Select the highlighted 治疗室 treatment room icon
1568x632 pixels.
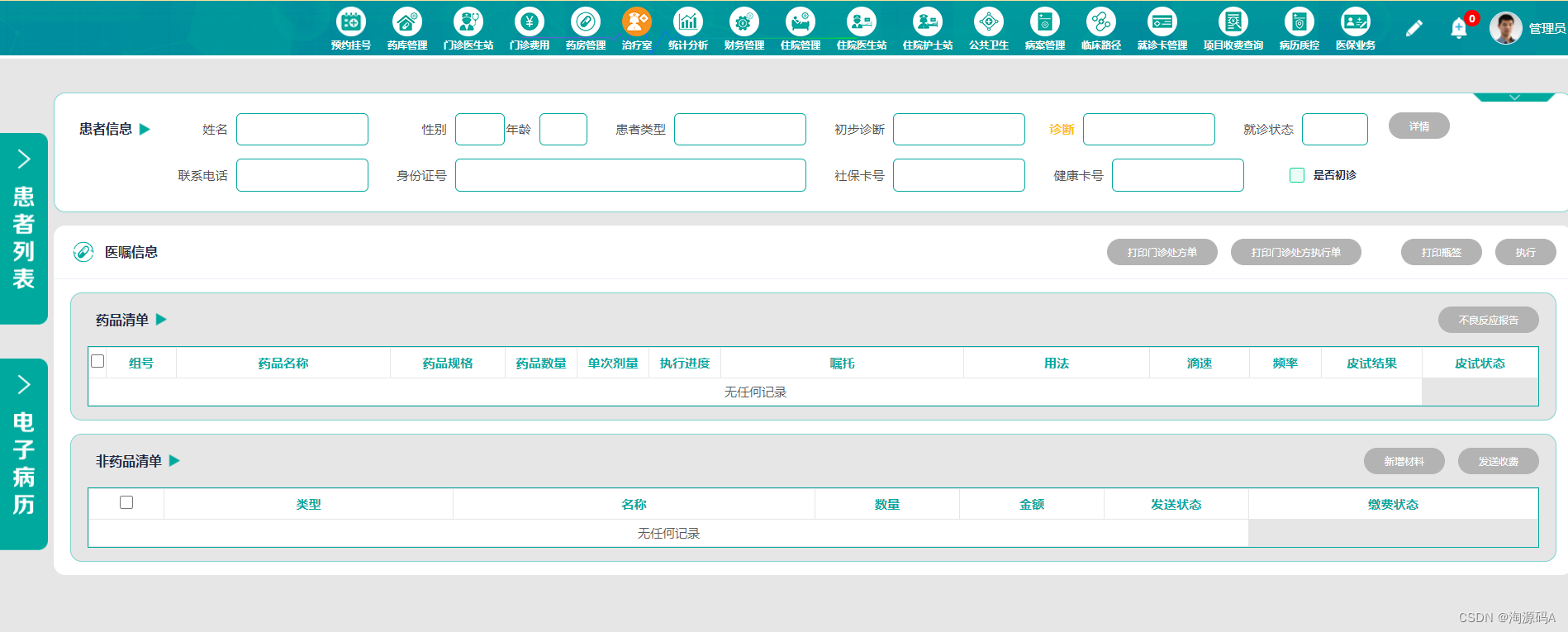(637, 22)
